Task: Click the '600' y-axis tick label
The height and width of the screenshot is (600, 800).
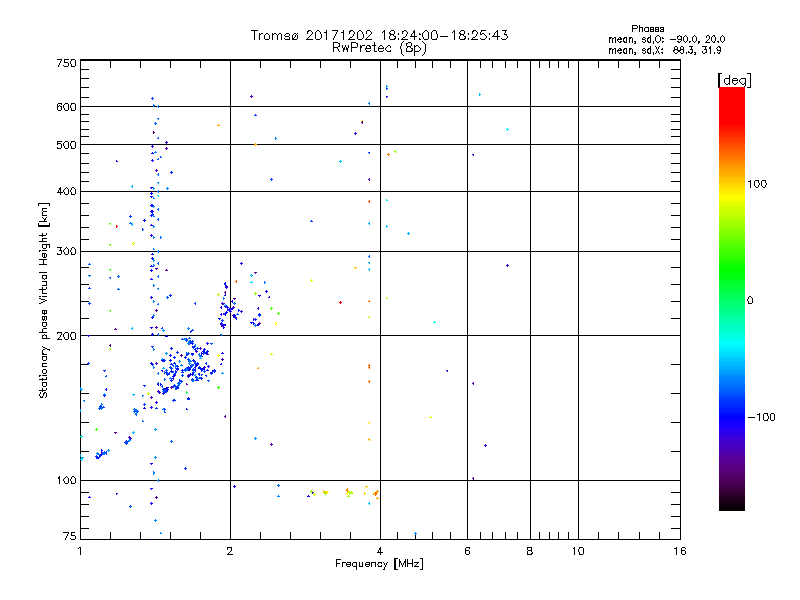Action: coord(66,107)
